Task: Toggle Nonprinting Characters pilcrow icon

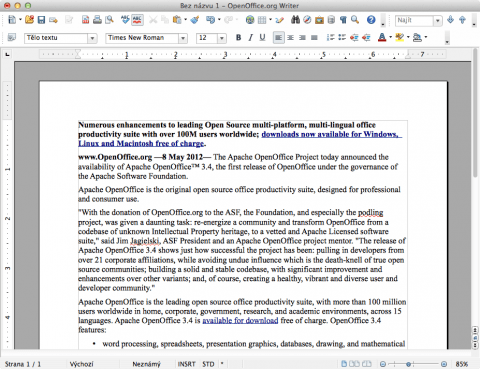Action: tap(343, 20)
